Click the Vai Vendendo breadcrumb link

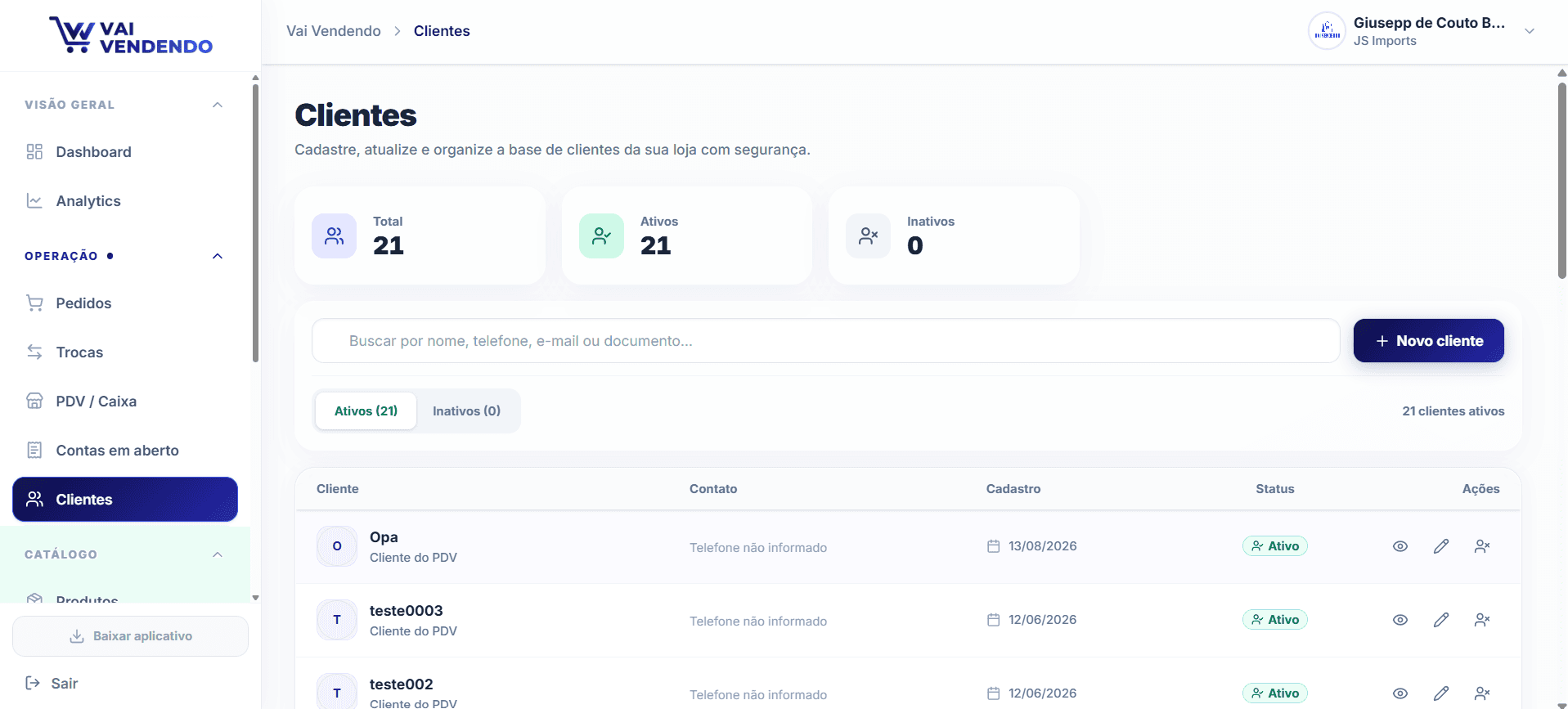coord(334,31)
